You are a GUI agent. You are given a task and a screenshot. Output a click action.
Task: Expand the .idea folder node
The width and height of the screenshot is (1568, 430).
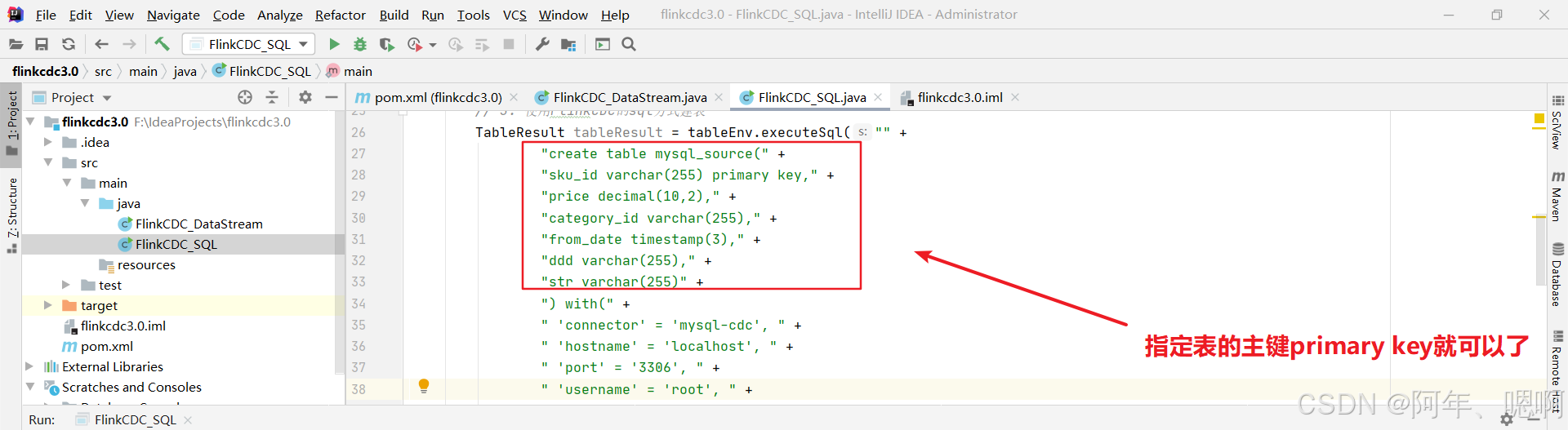coord(48,142)
